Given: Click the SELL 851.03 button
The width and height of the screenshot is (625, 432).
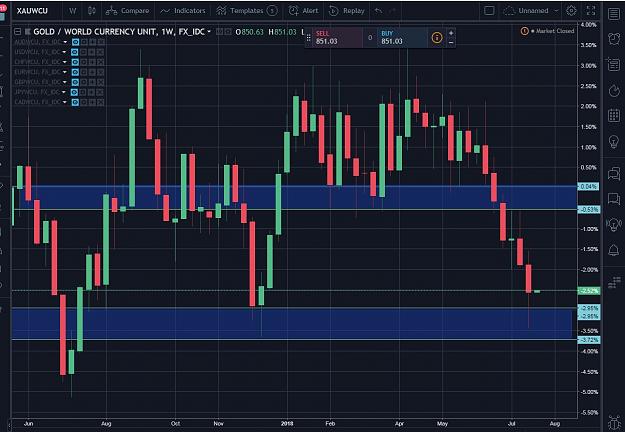Looking at the screenshot, I should 337,37.
